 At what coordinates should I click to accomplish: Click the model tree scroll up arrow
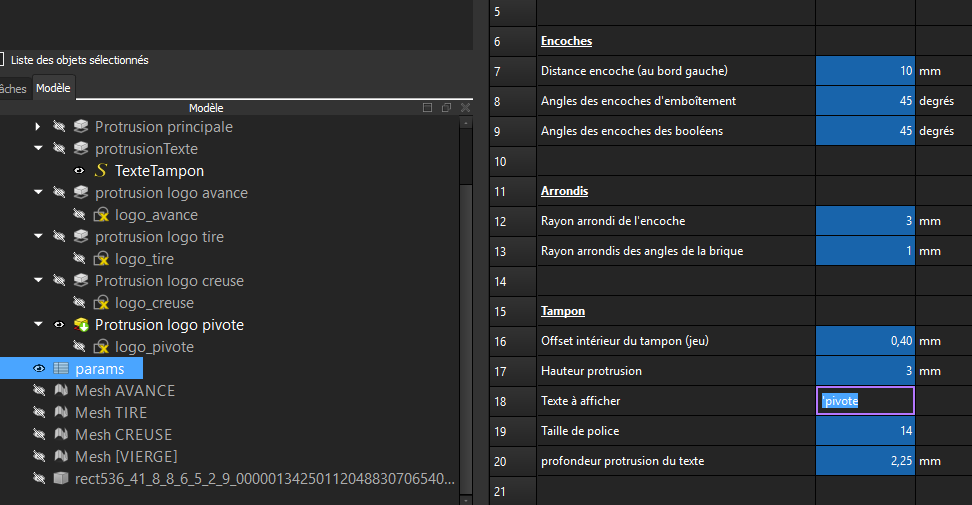(x=466, y=123)
